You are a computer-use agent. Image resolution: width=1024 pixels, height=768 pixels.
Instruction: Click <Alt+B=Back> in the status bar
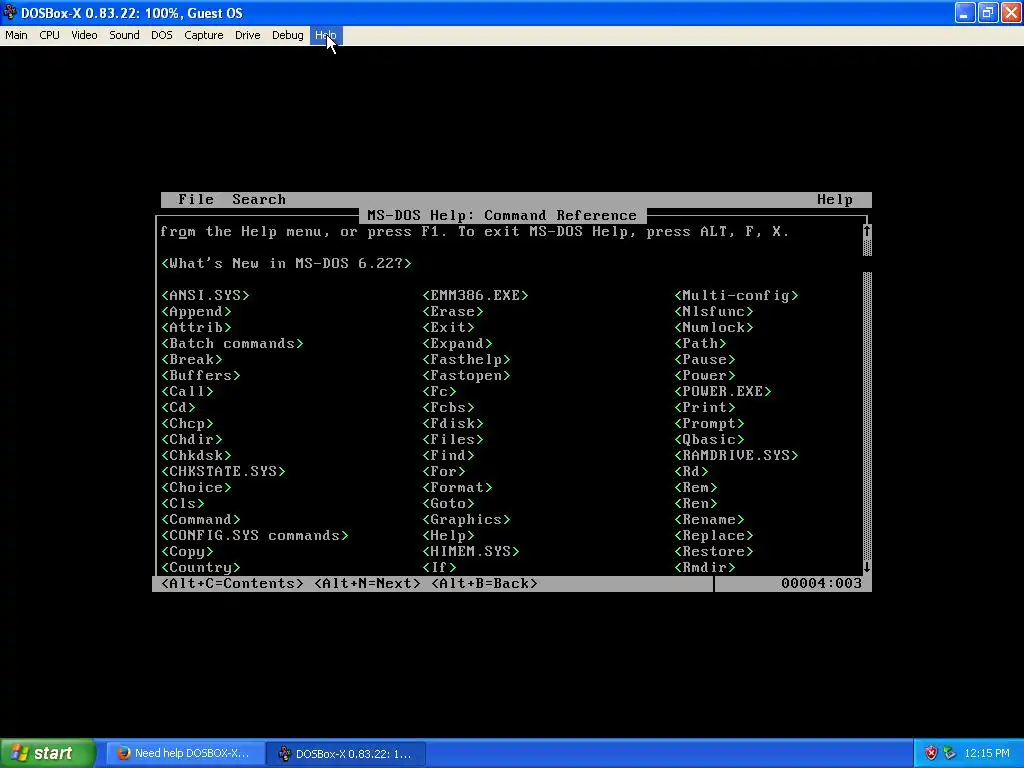point(484,583)
